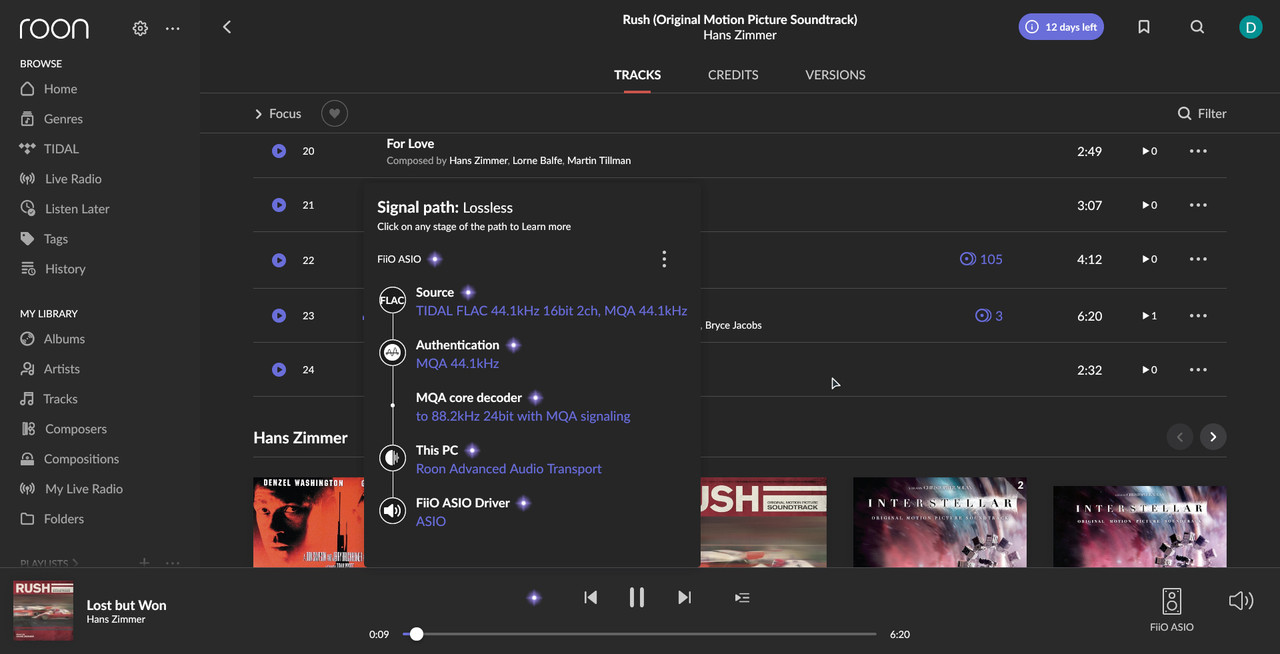Open more options for track 20
The width and height of the screenshot is (1280, 654).
(x=1198, y=151)
